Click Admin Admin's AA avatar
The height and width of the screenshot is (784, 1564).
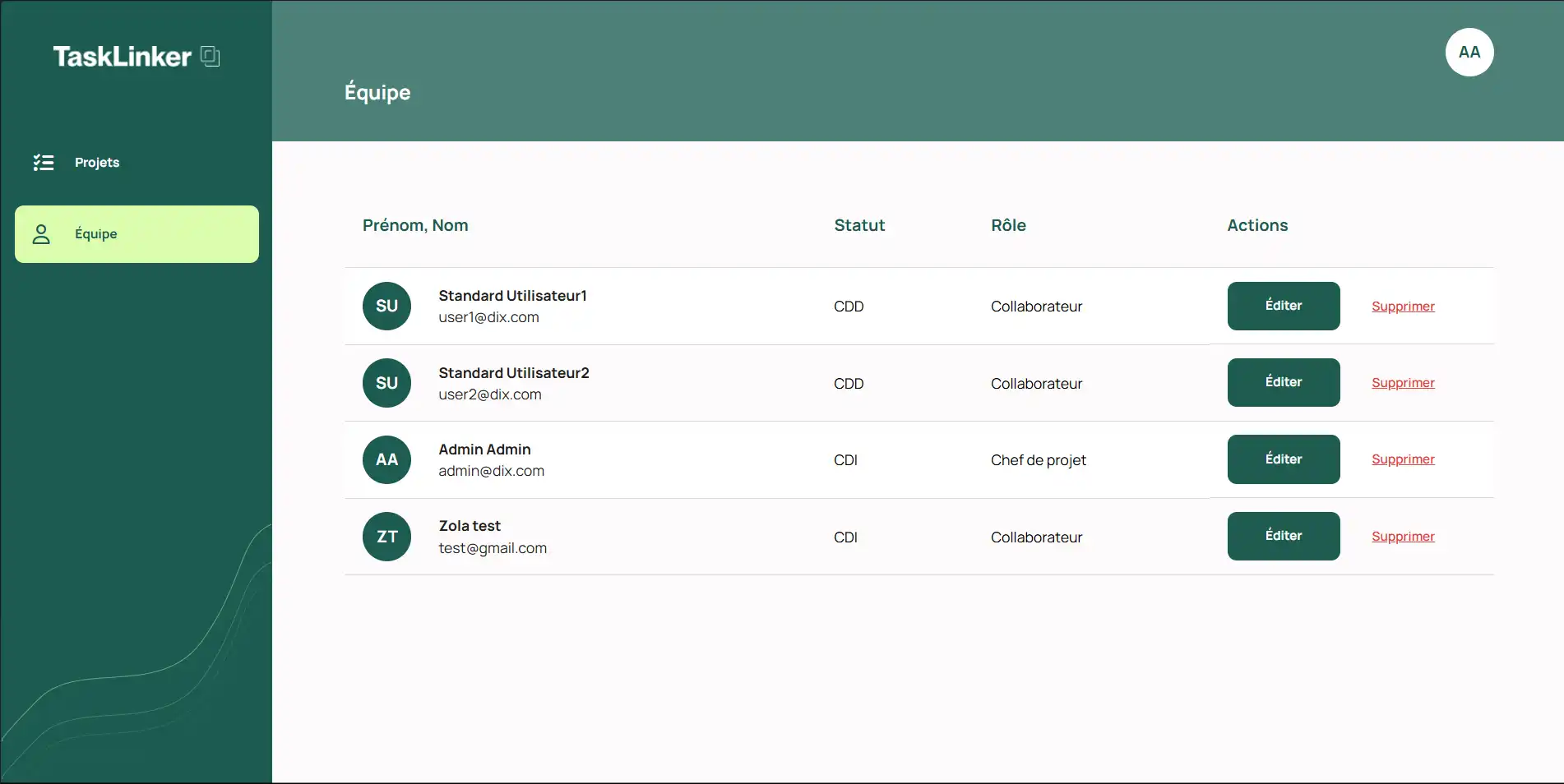tap(386, 460)
